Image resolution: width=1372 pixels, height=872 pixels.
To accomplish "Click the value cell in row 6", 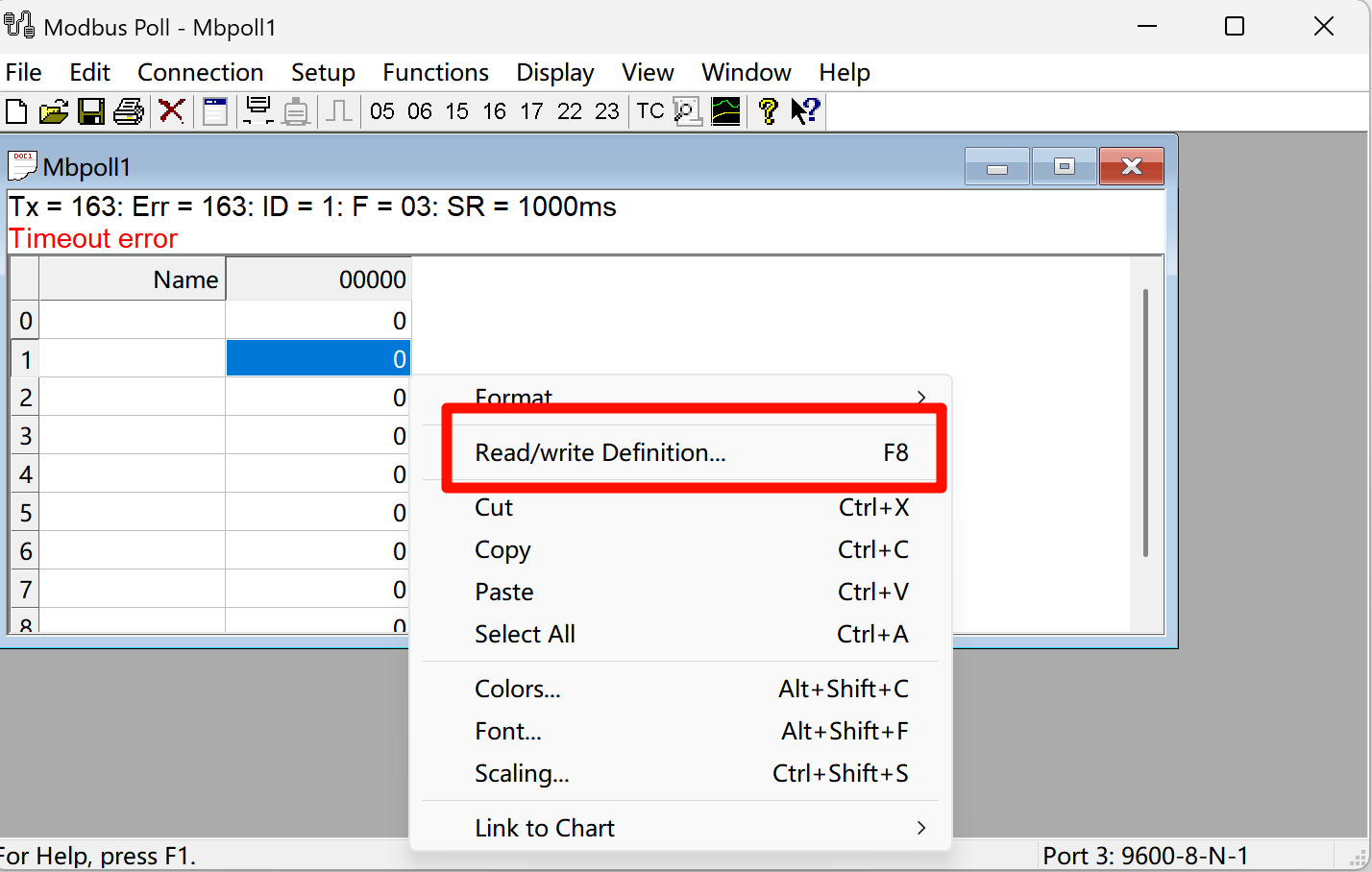I will pos(319,550).
